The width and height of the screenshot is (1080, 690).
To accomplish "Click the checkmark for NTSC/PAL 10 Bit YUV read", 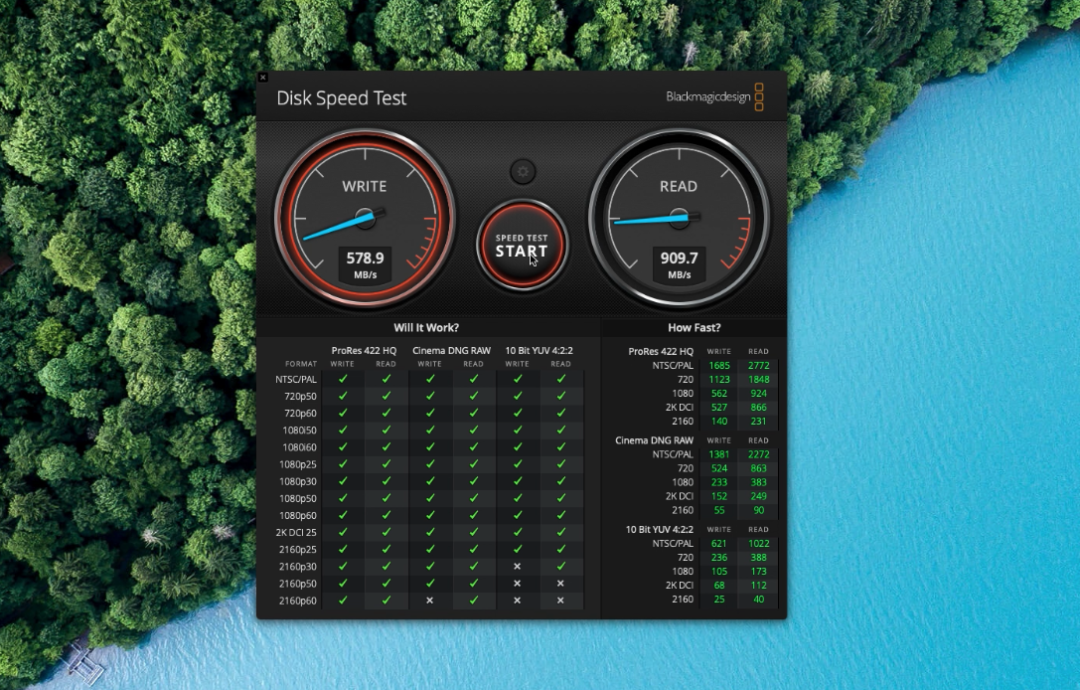I will coord(561,379).
